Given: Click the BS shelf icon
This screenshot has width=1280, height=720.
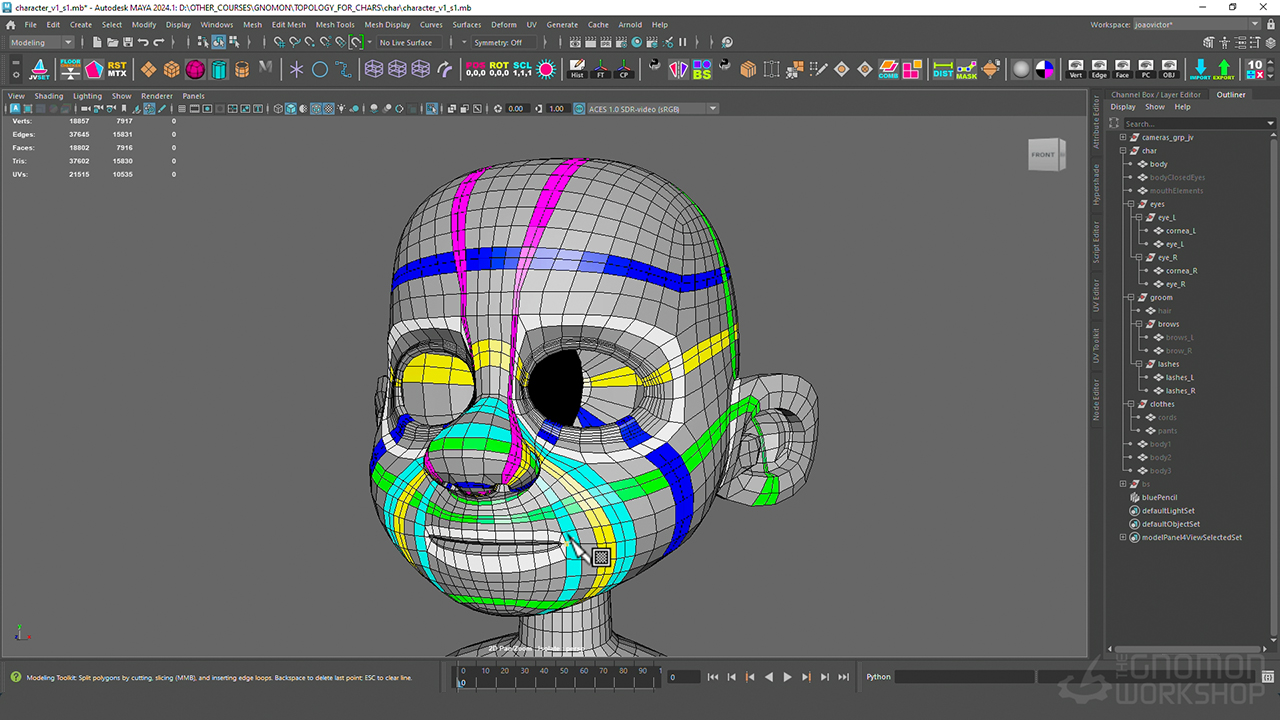Looking at the screenshot, I should [x=702, y=69].
